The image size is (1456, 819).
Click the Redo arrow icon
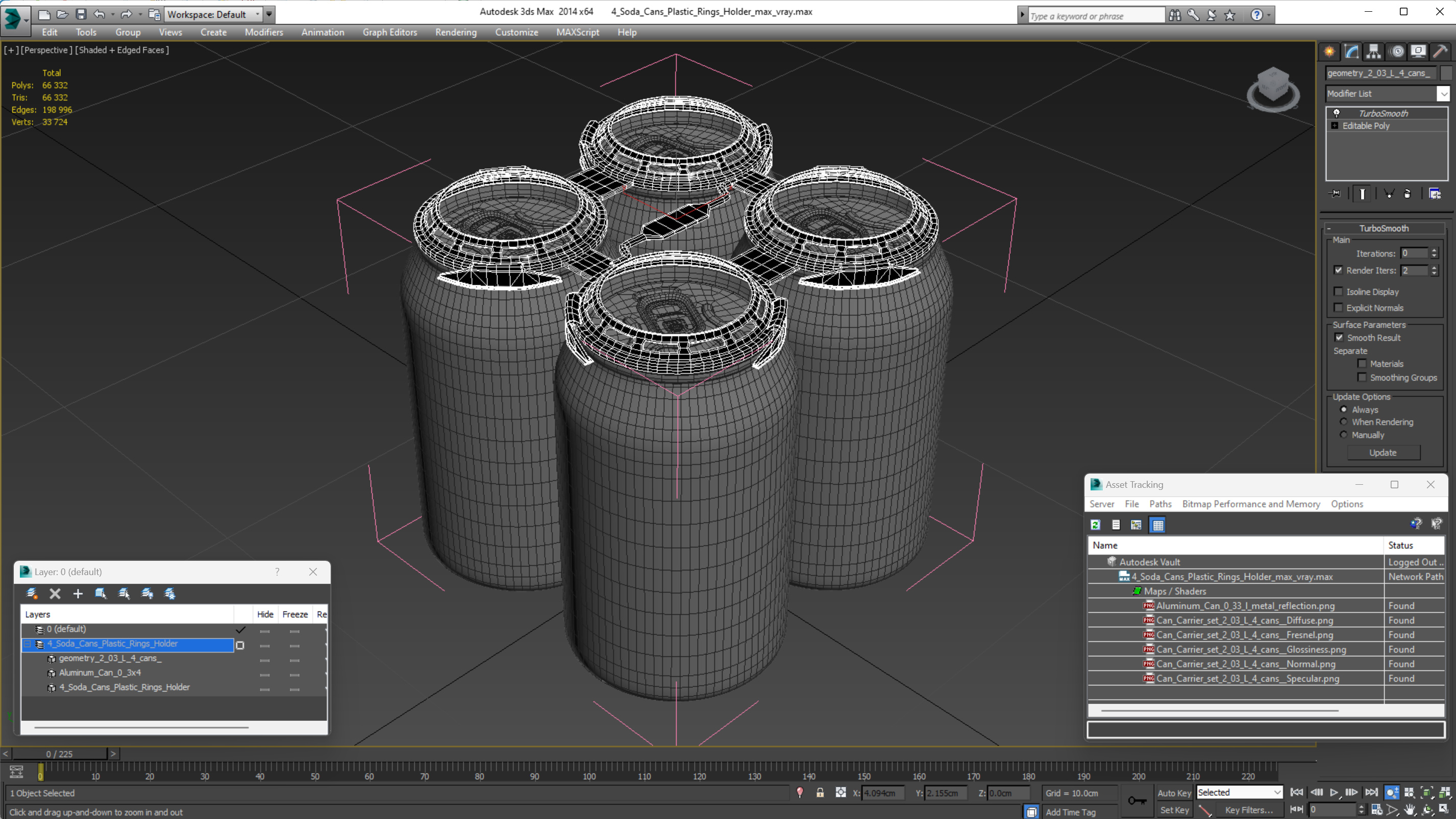click(126, 14)
